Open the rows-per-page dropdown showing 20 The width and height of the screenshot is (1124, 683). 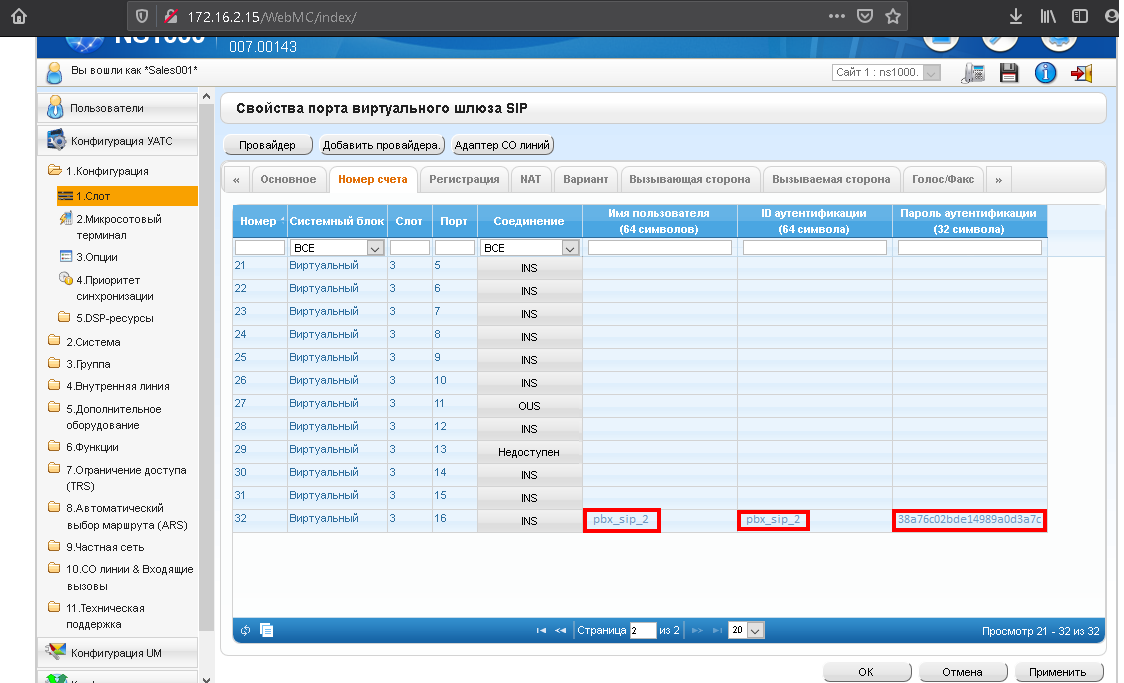[755, 630]
